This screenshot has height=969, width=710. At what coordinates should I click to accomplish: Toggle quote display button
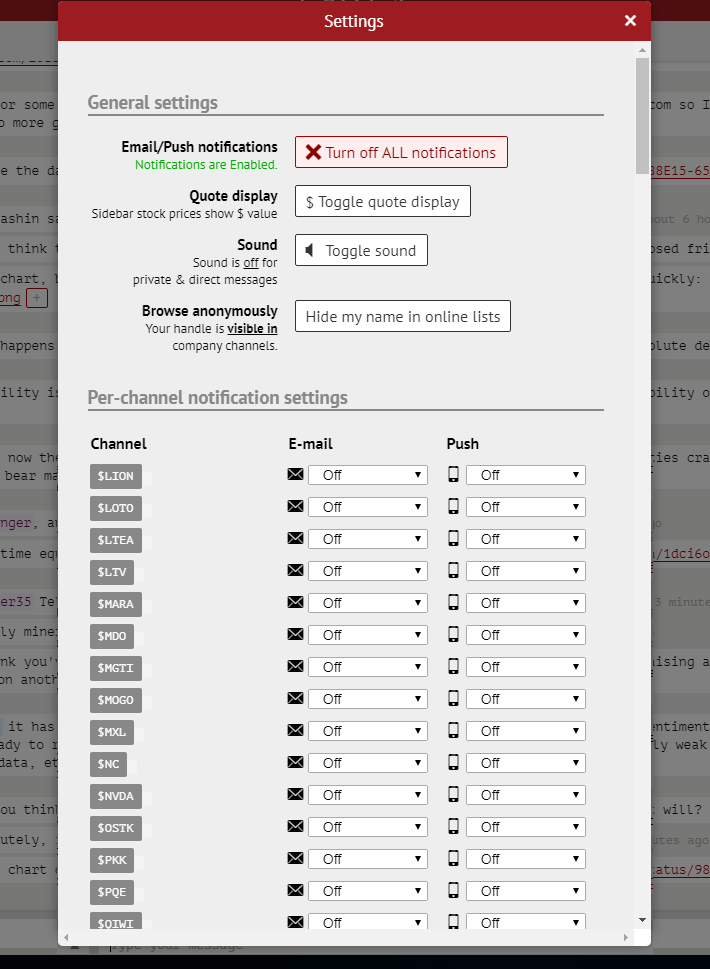(x=382, y=201)
